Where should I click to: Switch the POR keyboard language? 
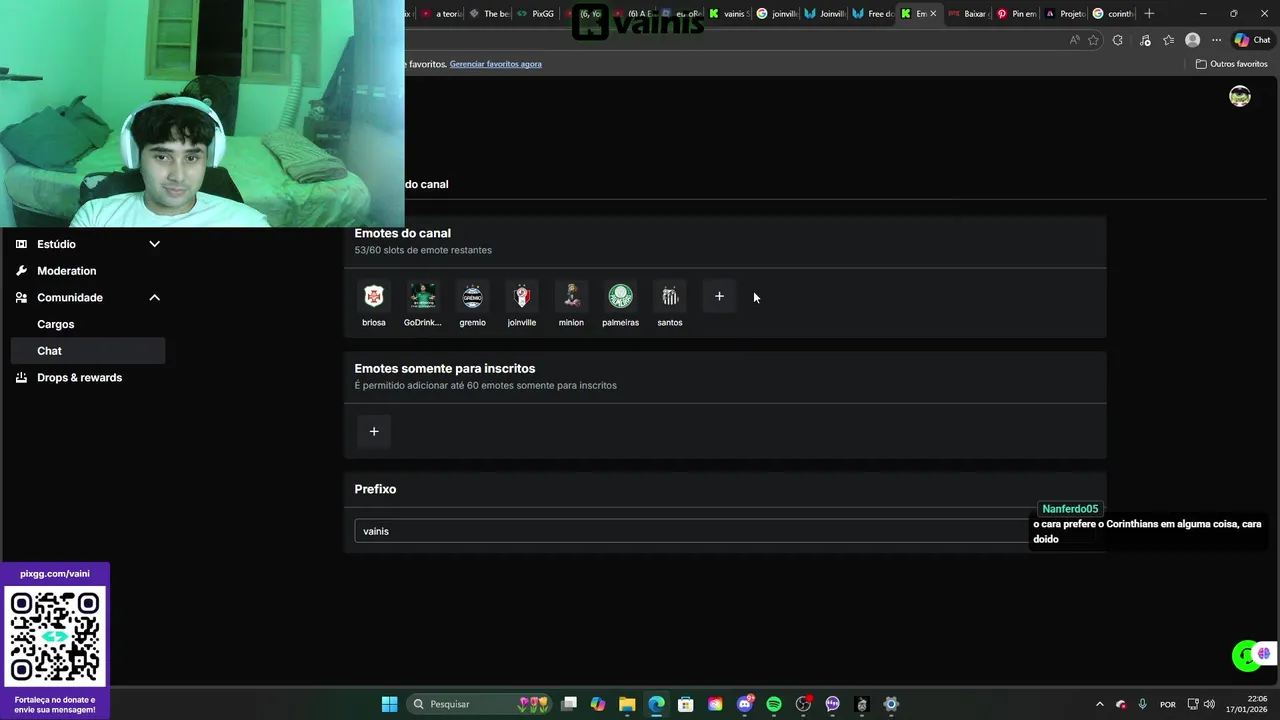coord(1167,704)
